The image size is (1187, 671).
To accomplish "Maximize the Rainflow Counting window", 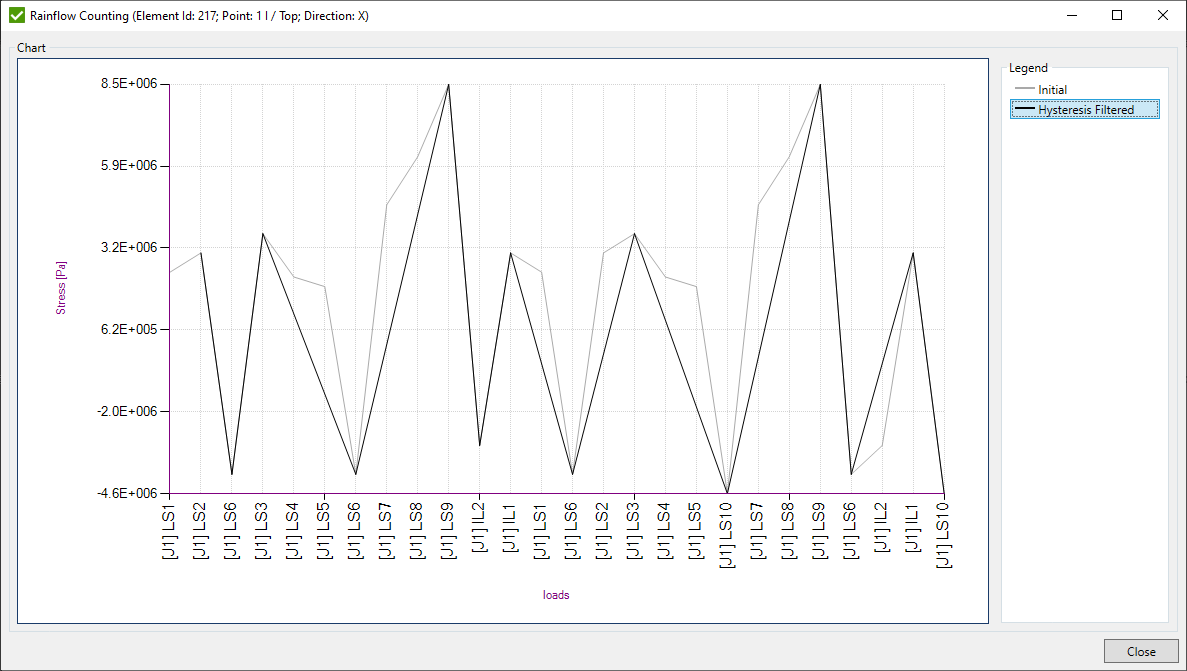I will coord(1117,15).
